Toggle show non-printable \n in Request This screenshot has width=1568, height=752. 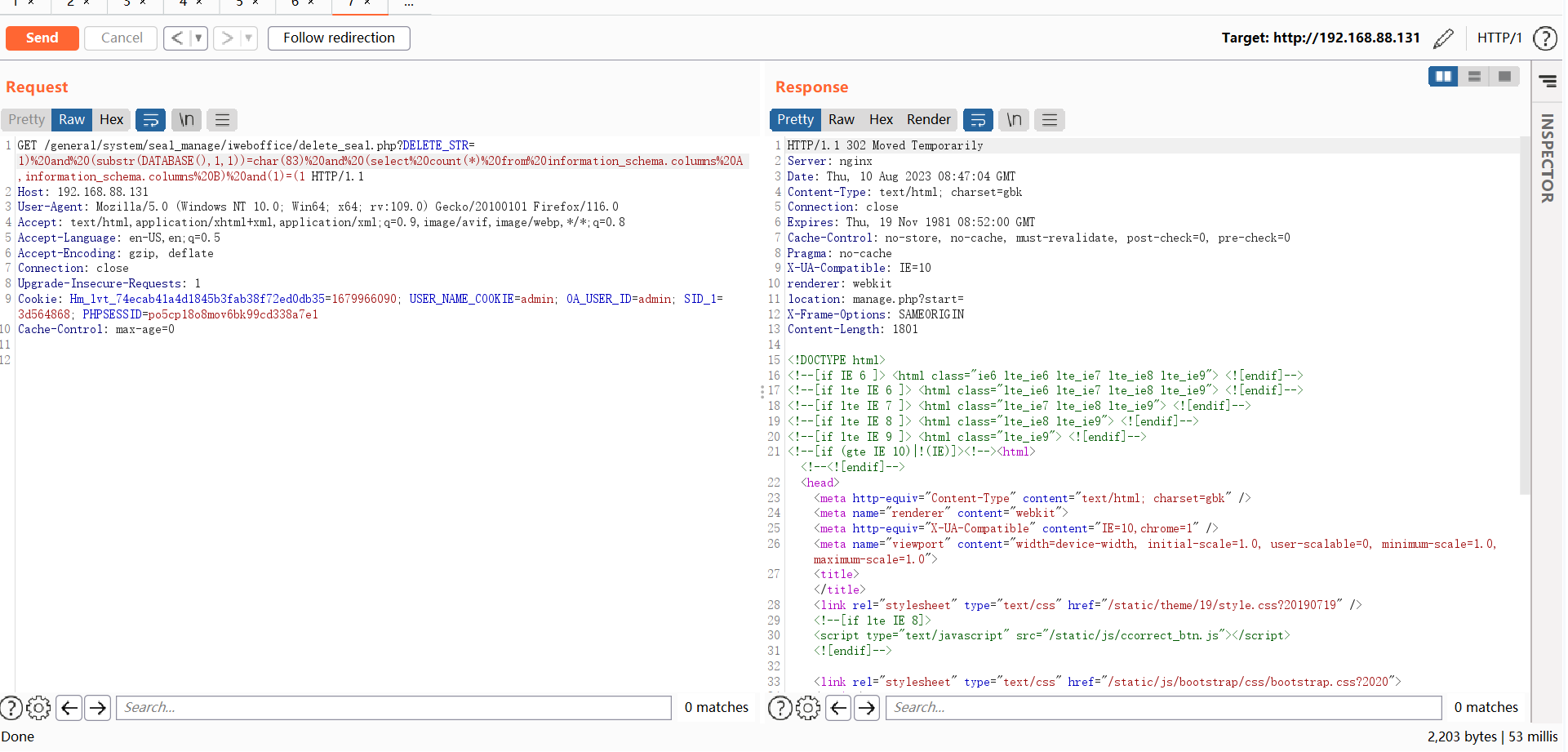(x=187, y=120)
